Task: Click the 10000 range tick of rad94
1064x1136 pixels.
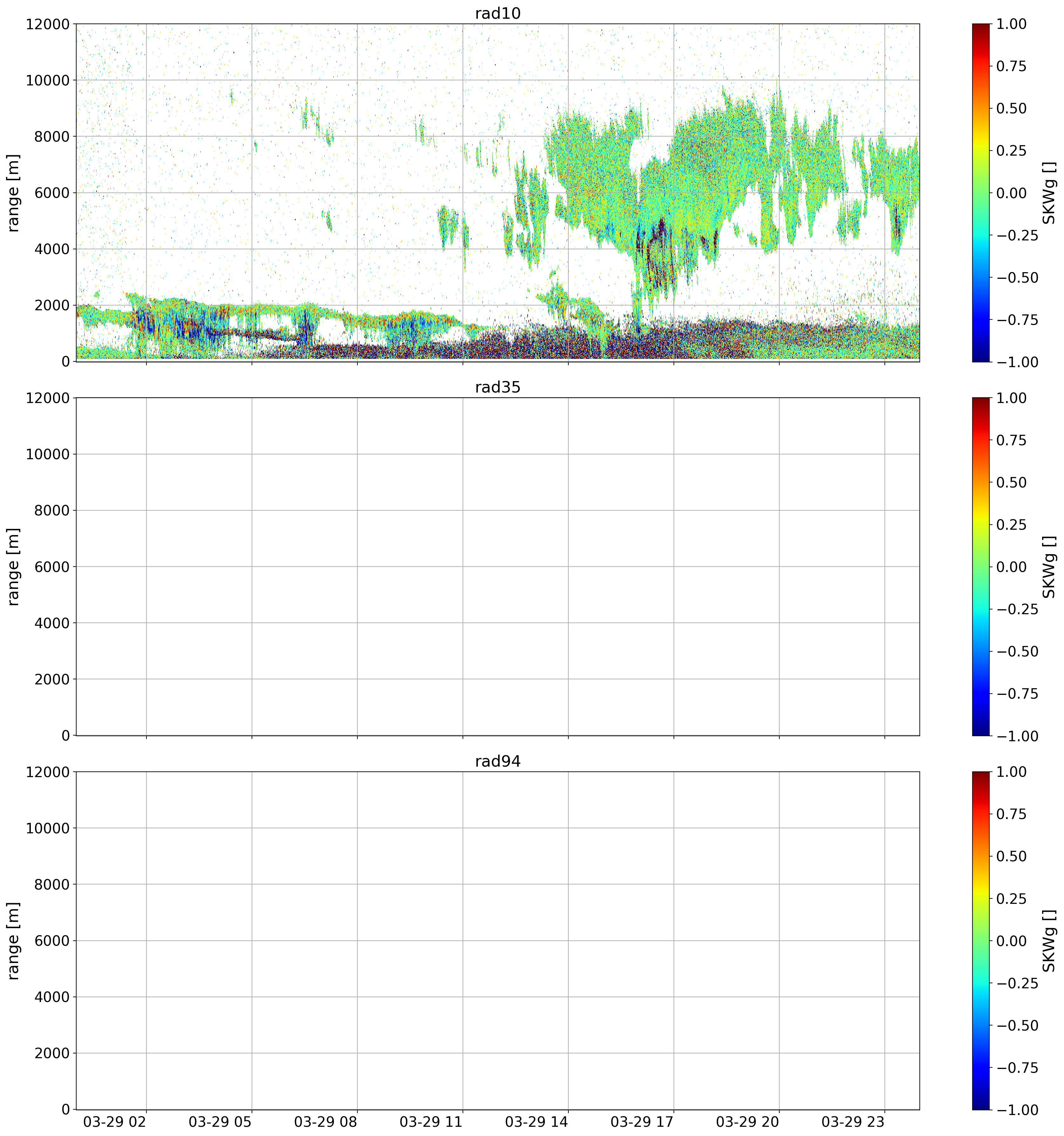Action: (x=47, y=828)
